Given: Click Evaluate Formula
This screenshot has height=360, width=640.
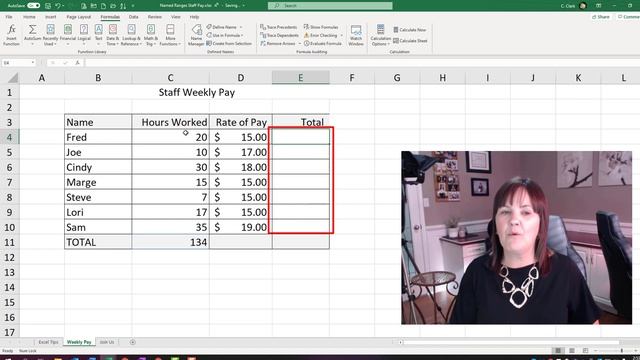Looking at the screenshot, I should tap(322, 43).
